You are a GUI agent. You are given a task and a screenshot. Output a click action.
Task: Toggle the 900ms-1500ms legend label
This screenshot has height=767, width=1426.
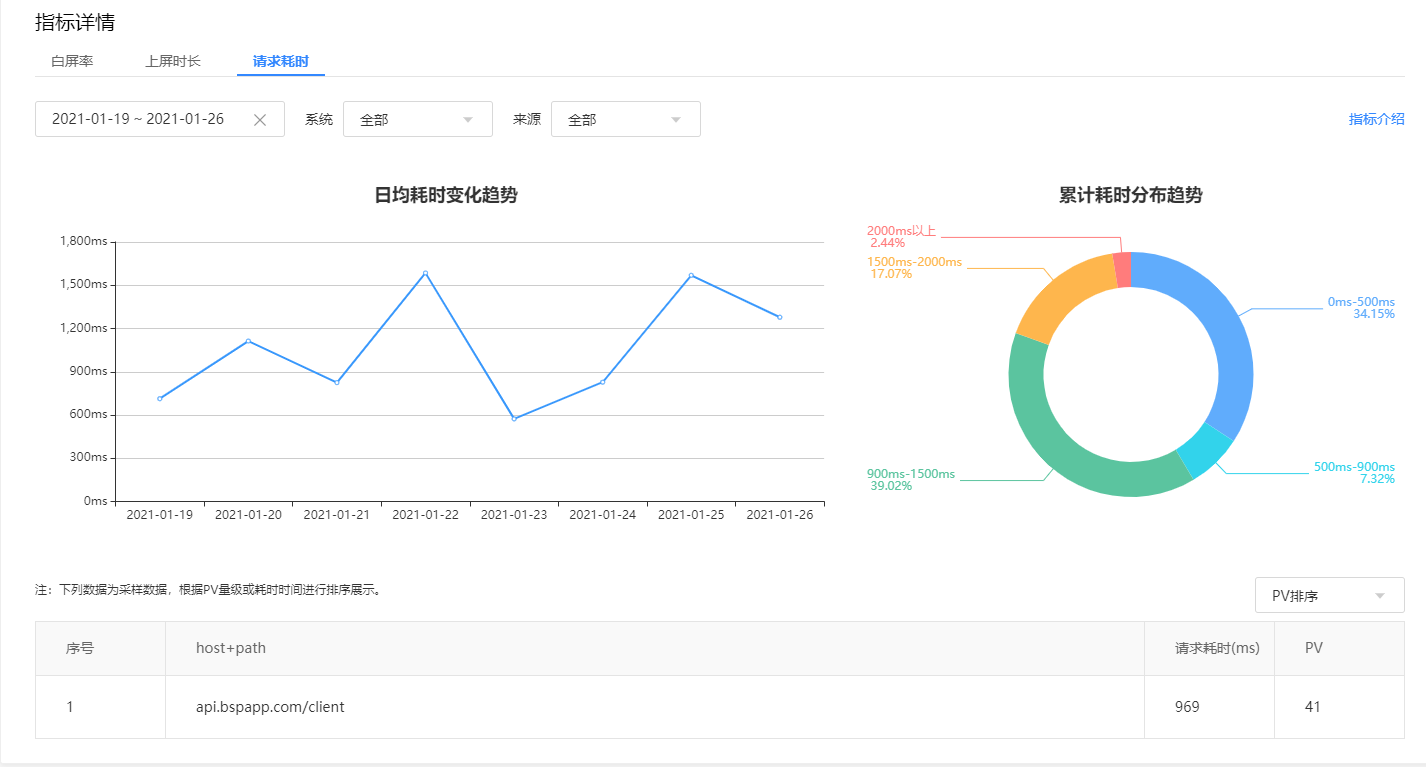(910, 474)
